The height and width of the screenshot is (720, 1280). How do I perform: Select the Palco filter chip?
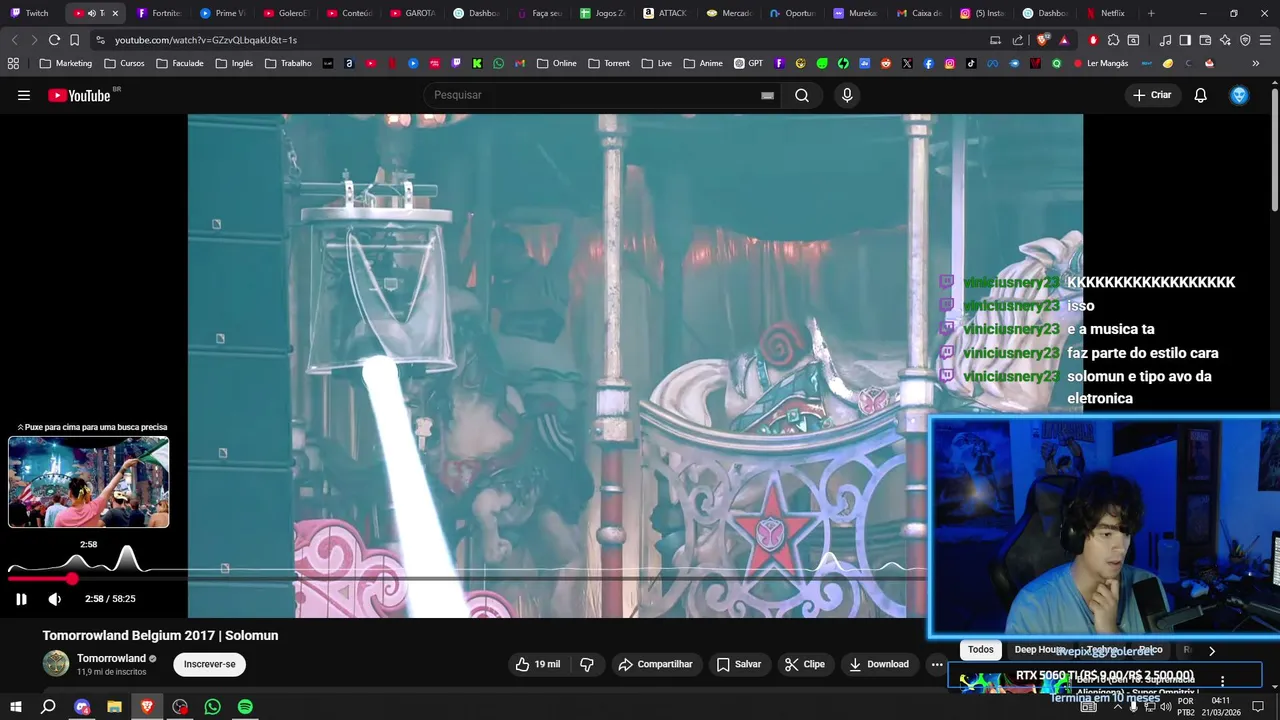pos(1150,650)
